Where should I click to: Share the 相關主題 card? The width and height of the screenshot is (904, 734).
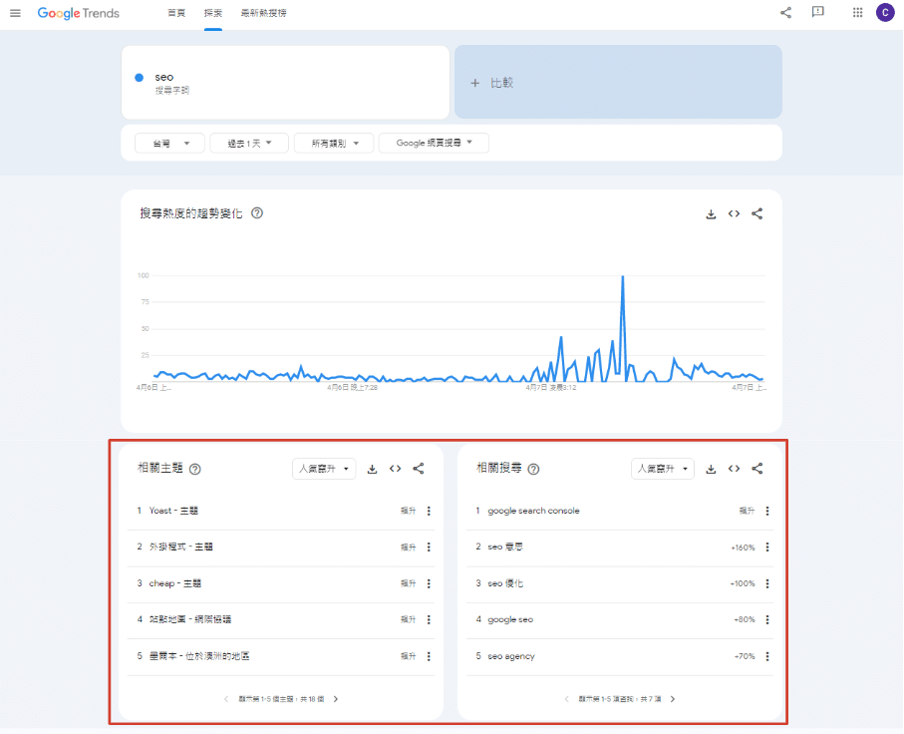pyautogui.click(x=419, y=469)
